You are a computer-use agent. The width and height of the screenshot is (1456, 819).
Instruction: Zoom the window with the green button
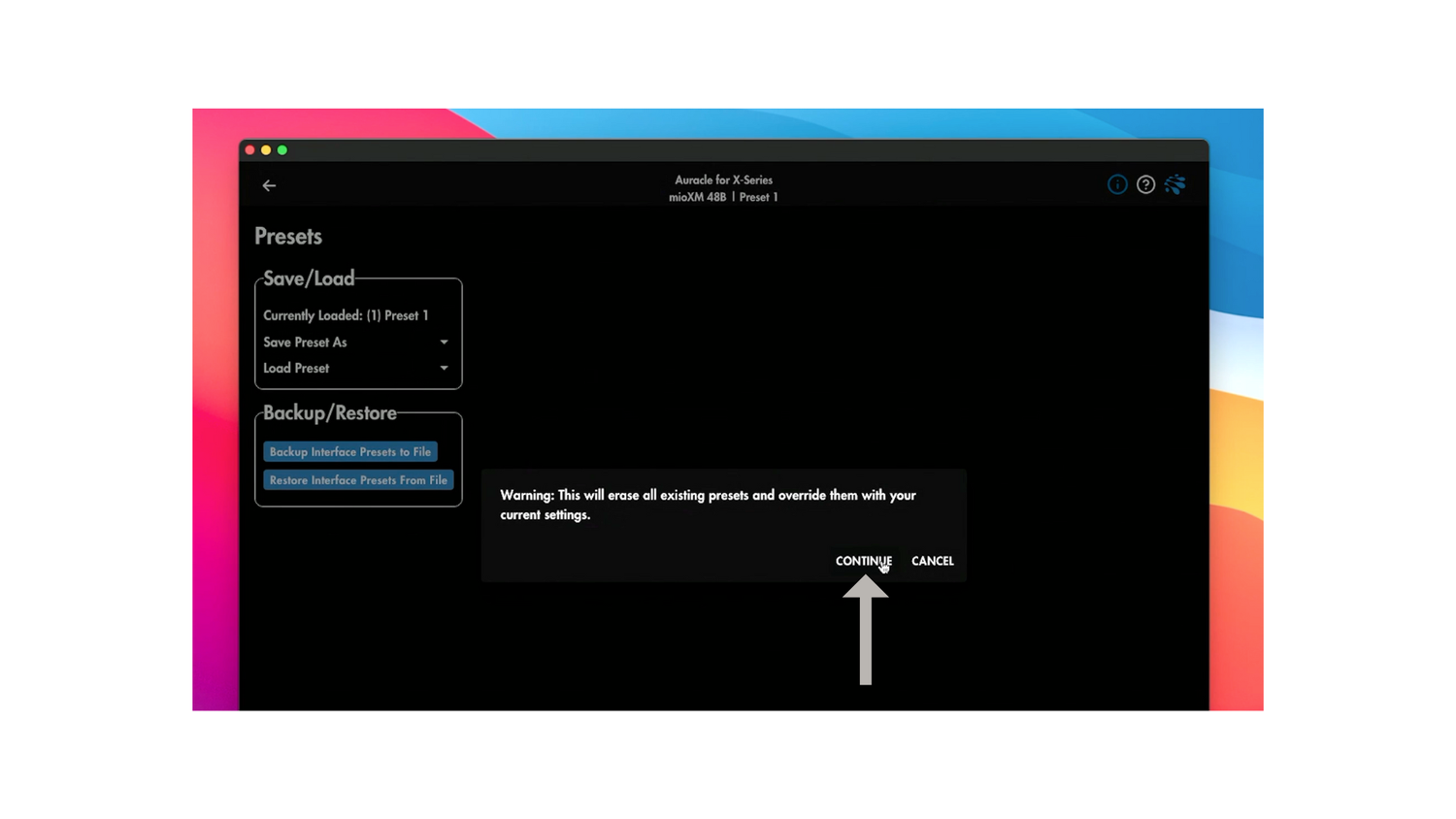click(281, 149)
